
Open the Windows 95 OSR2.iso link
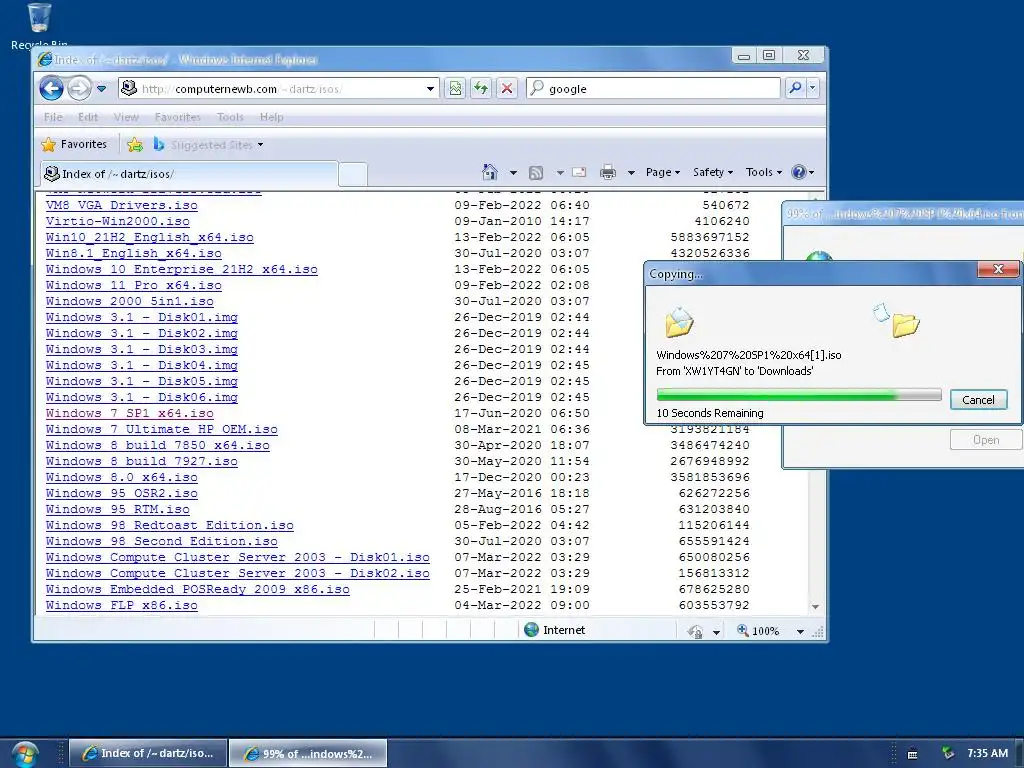(x=121, y=493)
